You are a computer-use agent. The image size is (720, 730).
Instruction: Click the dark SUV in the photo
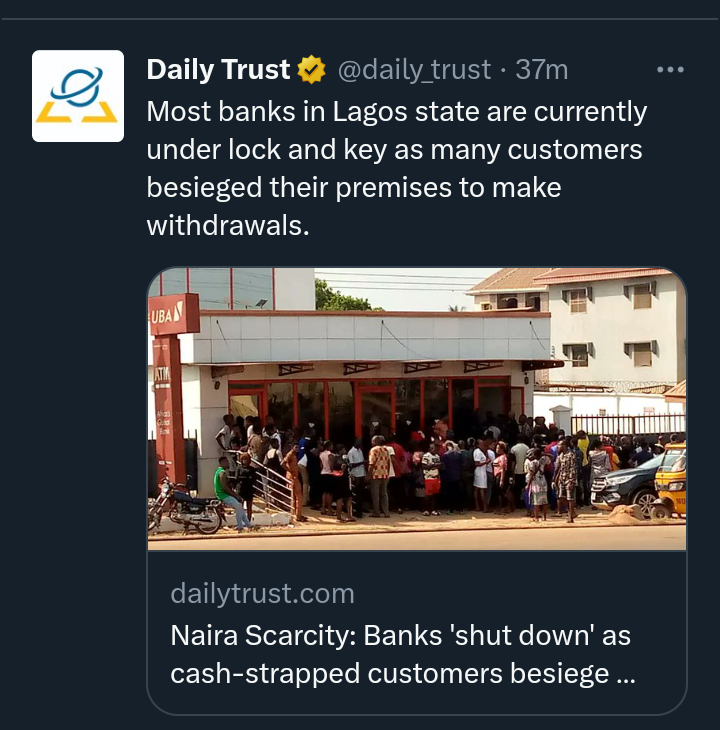click(626, 485)
